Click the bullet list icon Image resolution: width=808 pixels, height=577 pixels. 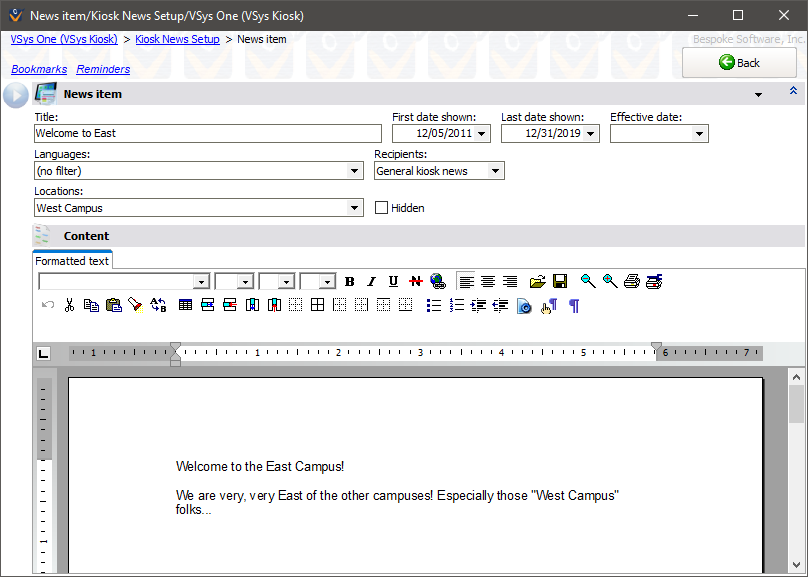[x=433, y=306]
